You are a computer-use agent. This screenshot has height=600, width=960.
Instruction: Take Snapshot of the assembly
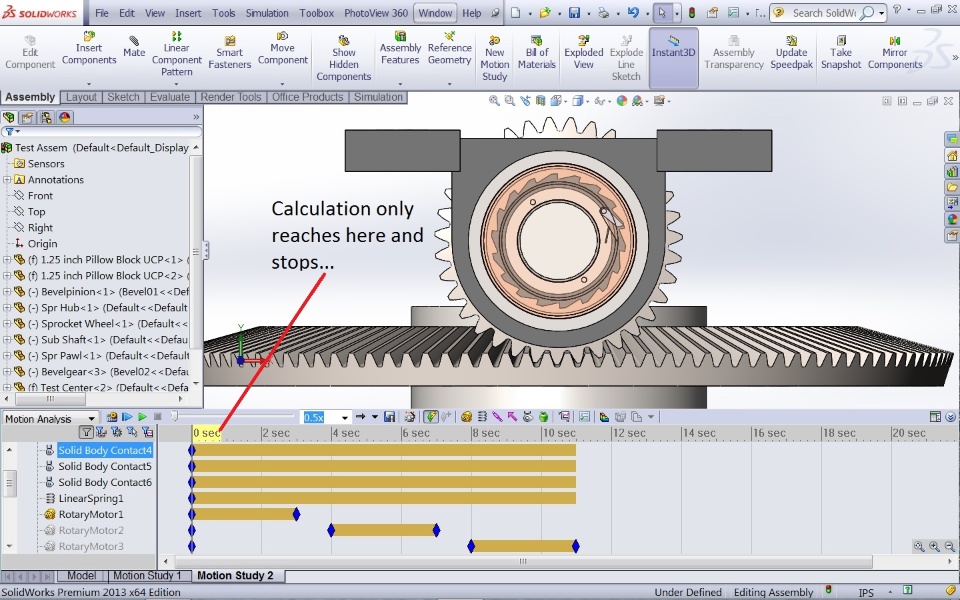point(841,52)
